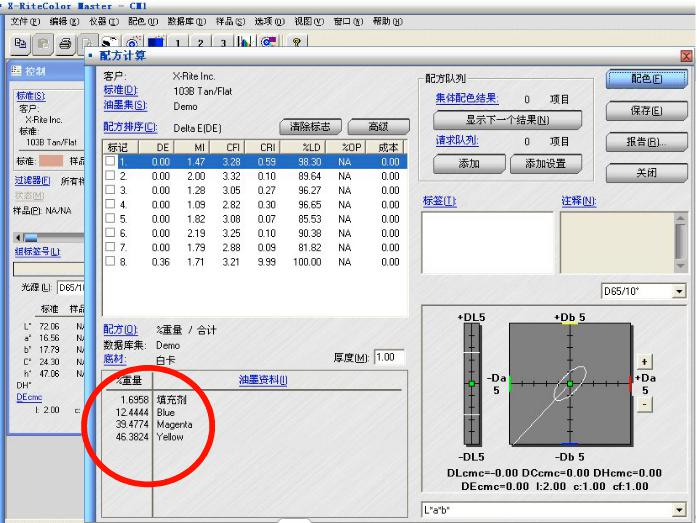This screenshot has width=697, height=523.
Task: Open the 配色 menu
Action: 143,21
